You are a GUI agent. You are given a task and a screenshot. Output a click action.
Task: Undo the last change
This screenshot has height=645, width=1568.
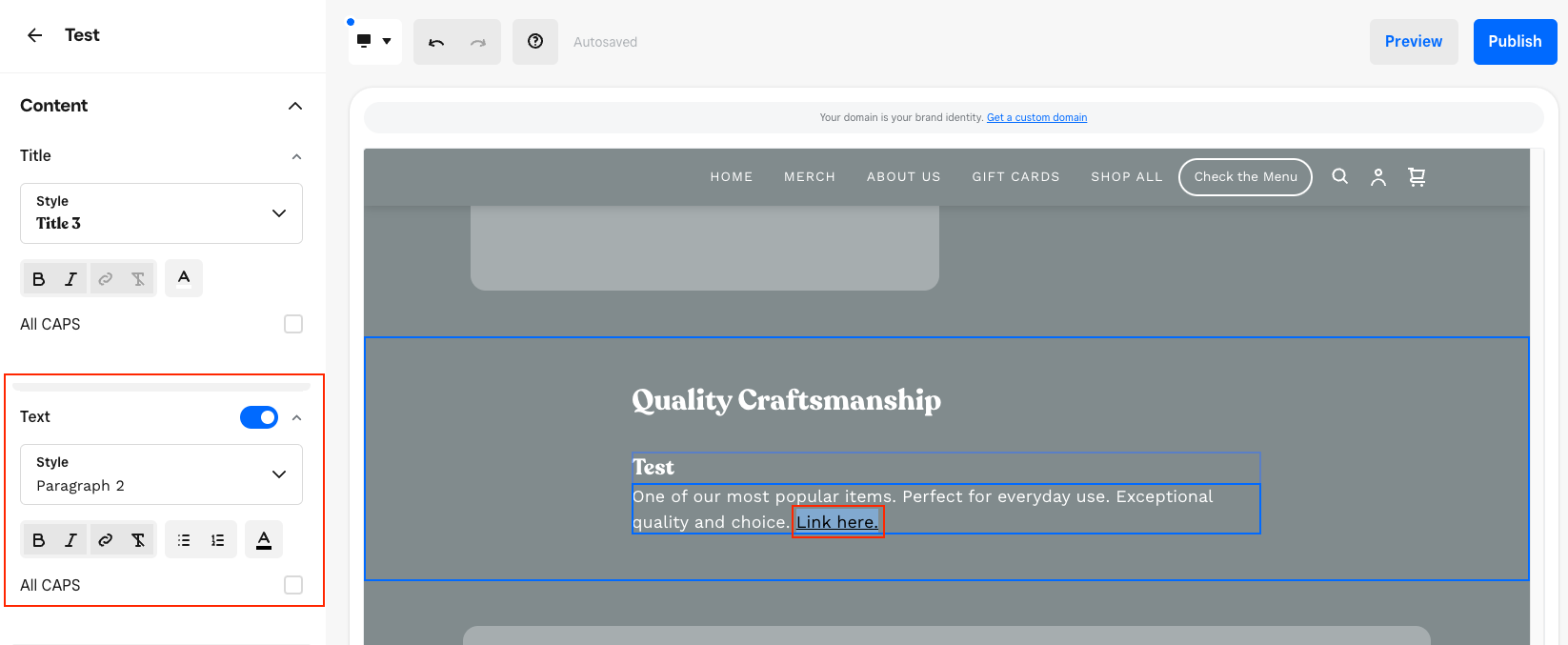tap(436, 42)
